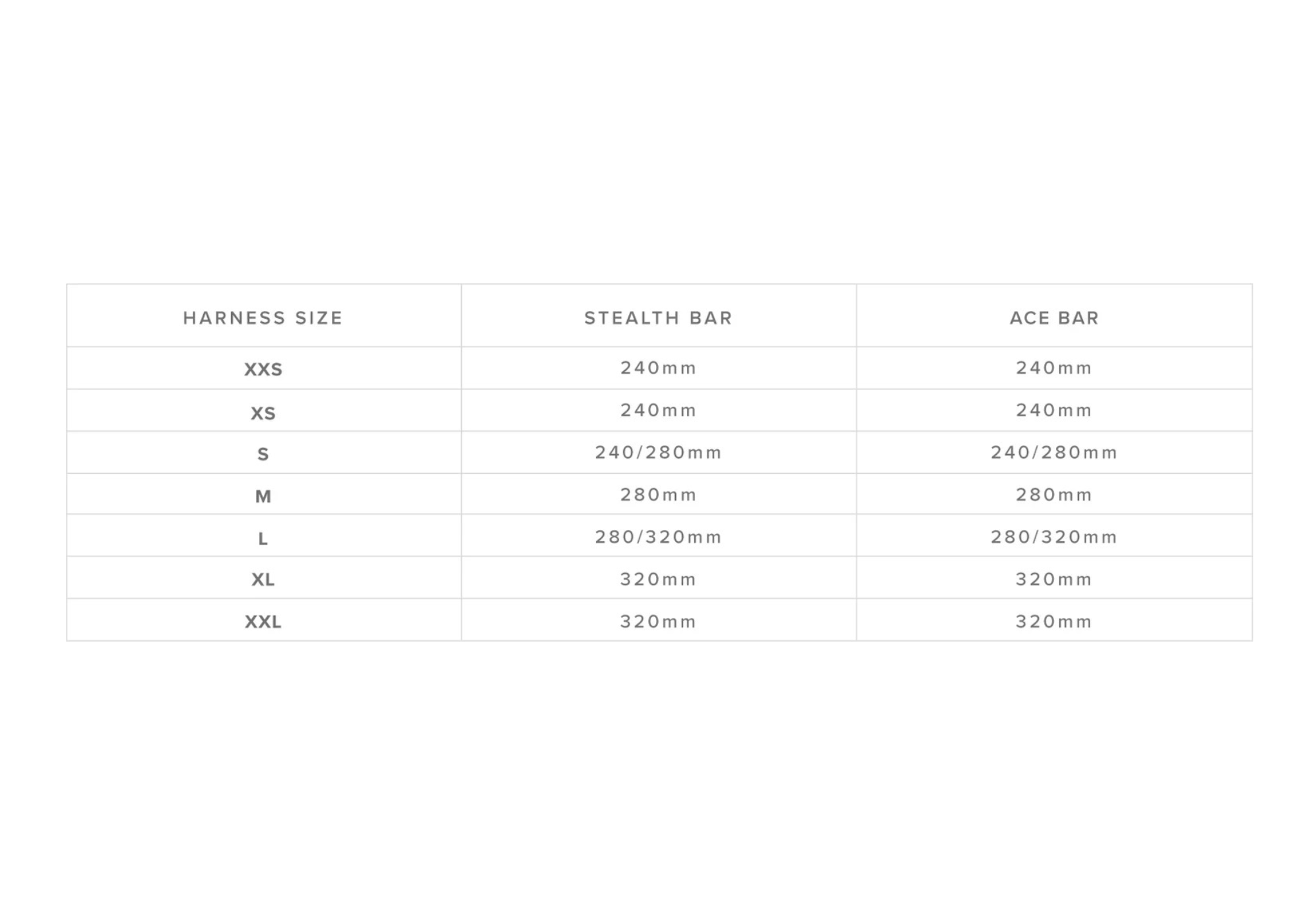Select the XXS harness size row label
The width and height of the screenshot is (1316, 903).
(x=263, y=370)
